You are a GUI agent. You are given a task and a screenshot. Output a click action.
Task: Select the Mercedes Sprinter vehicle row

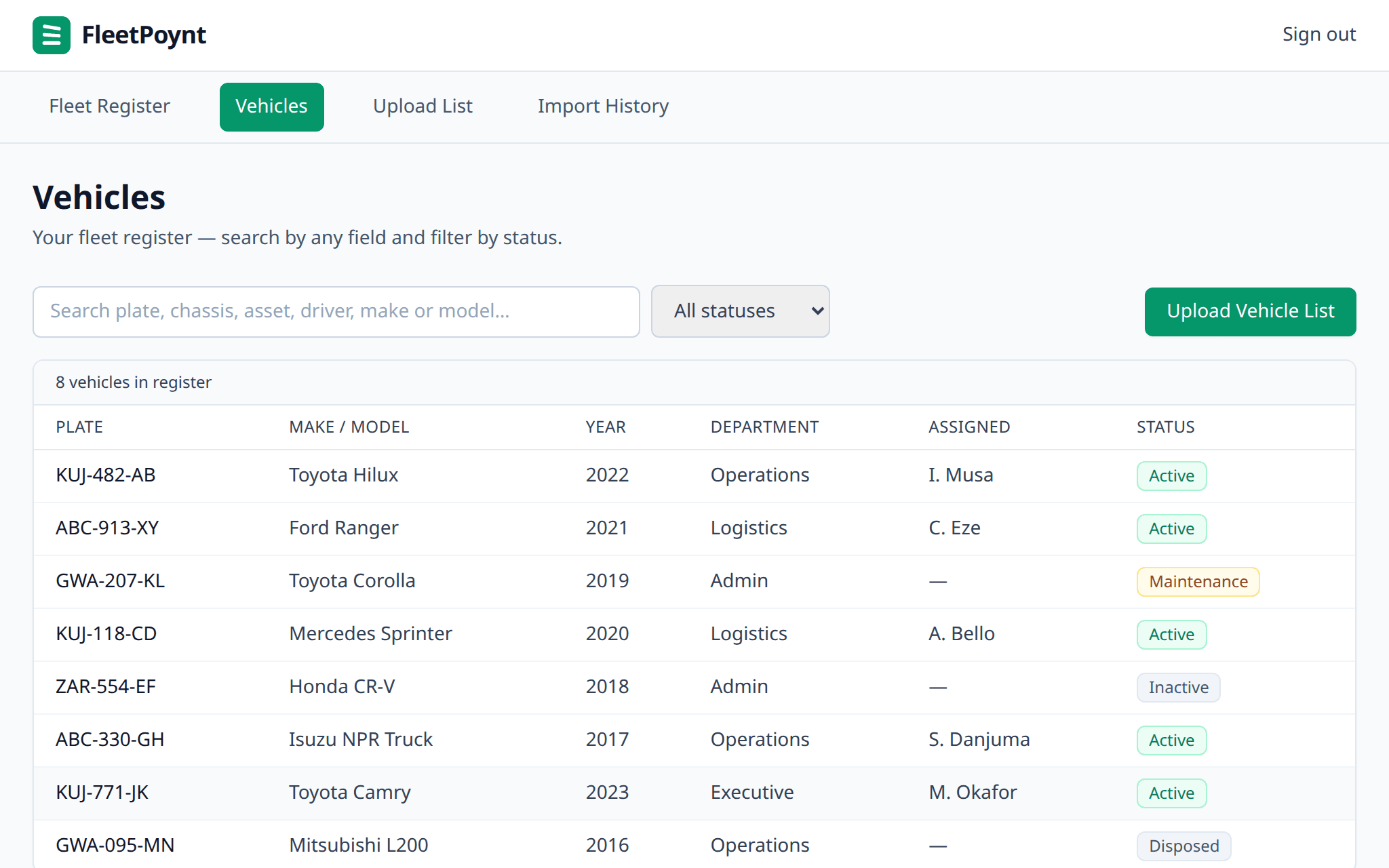coord(694,634)
